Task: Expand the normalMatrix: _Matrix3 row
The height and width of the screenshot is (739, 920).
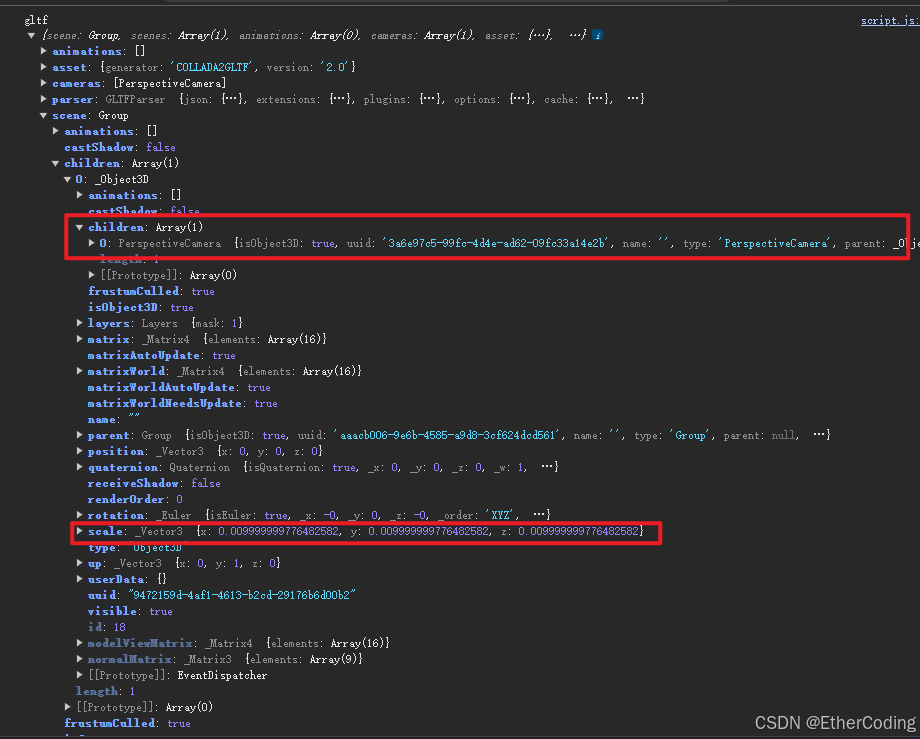Action: tap(80, 659)
